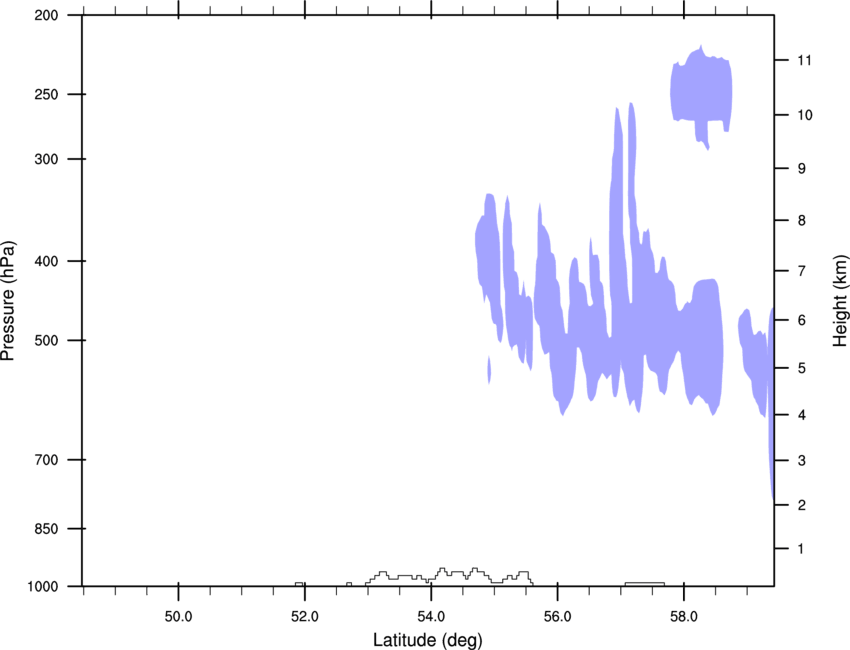Image resolution: width=850 pixels, height=650 pixels.
Task: Click the 850 pressure axis label
Action: point(46,529)
